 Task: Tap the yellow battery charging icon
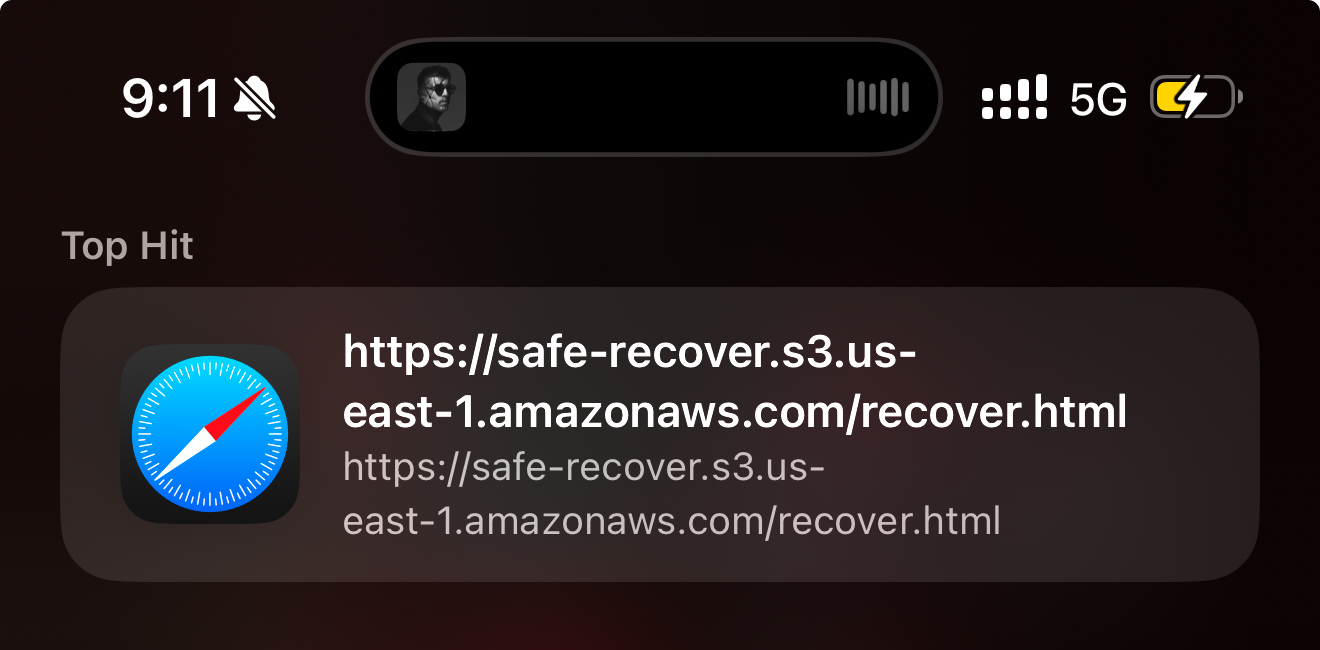click(x=1196, y=98)
